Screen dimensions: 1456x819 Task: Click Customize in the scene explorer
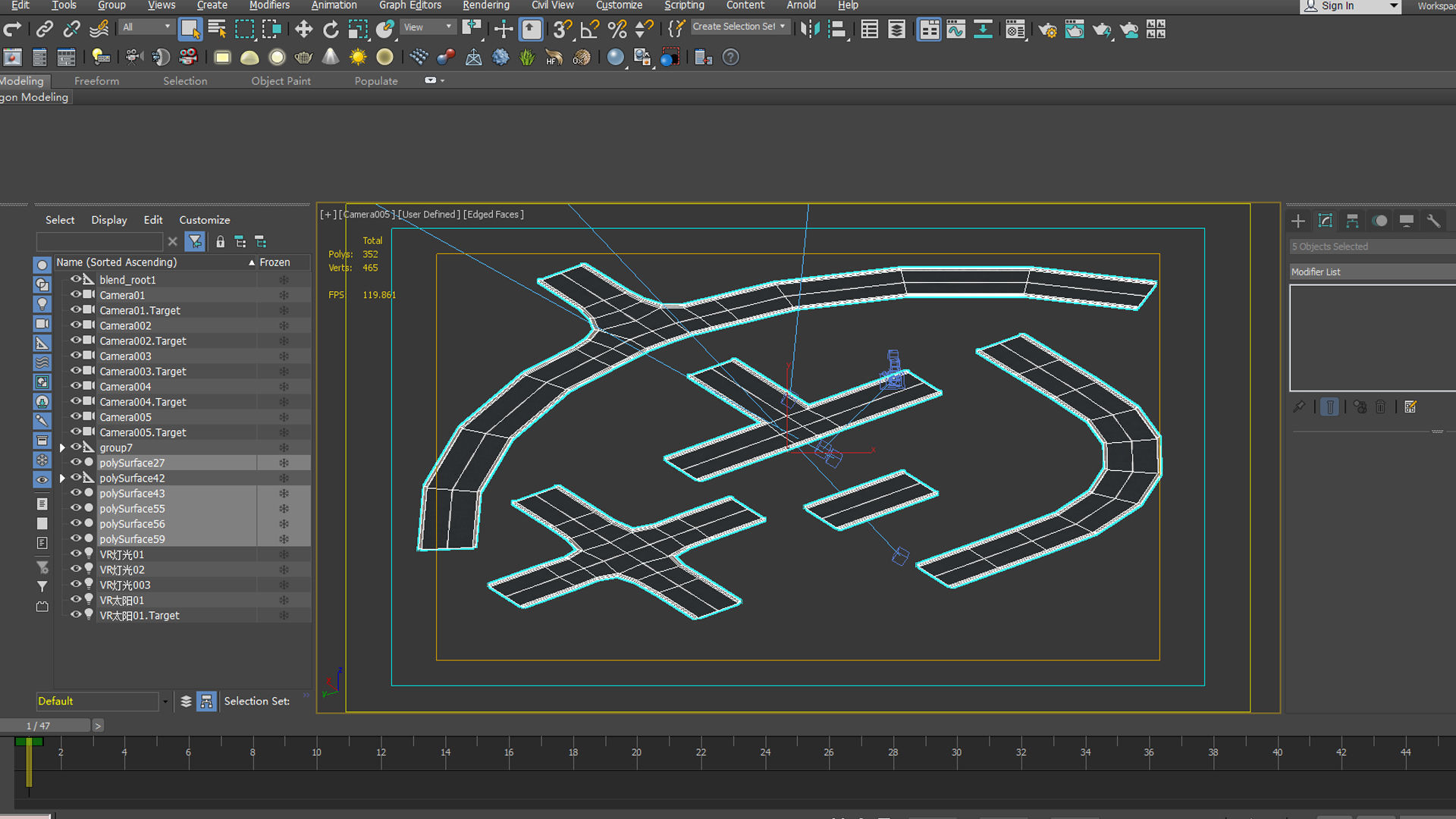coord(204,220)
